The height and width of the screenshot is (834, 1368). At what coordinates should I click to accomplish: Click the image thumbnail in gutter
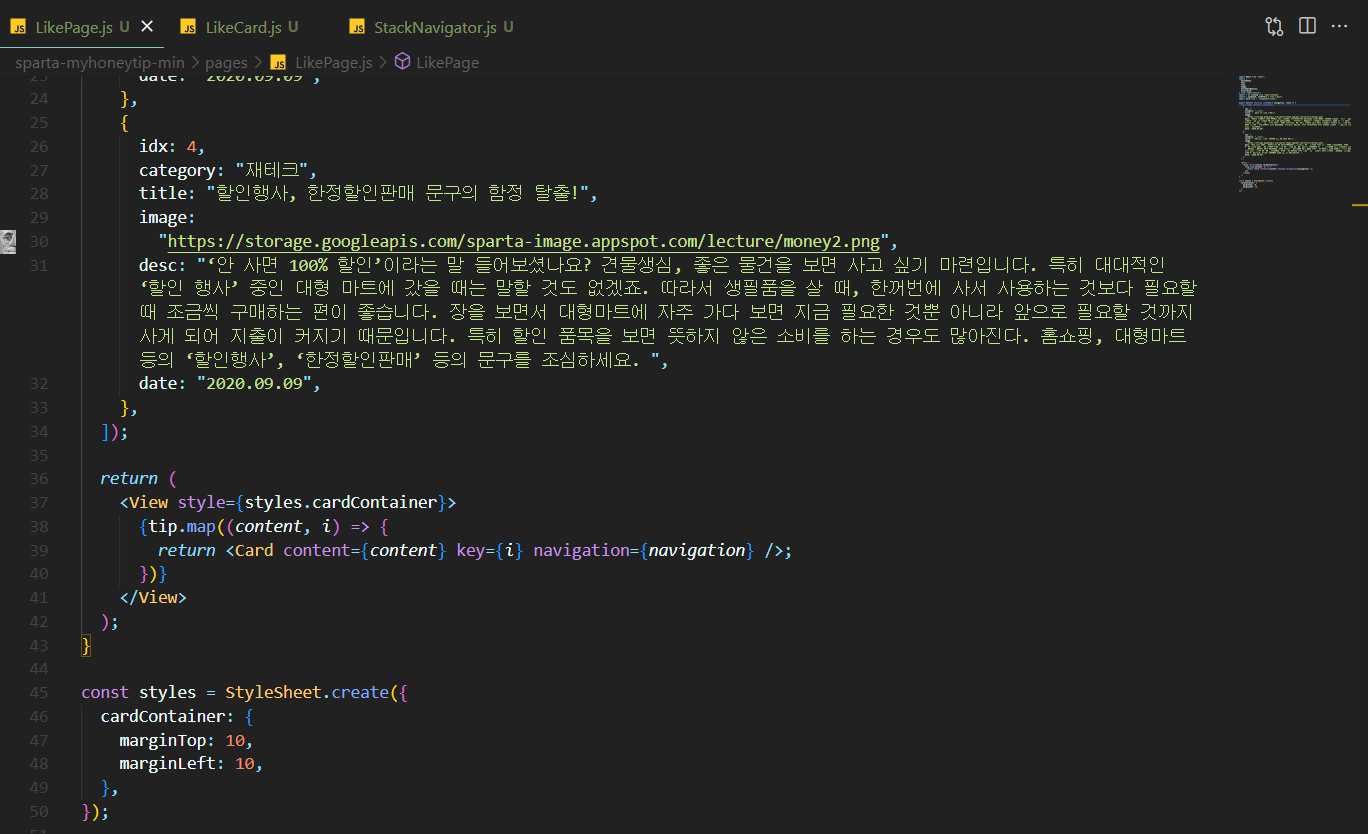pyautogui.click(x=8, y=241)
